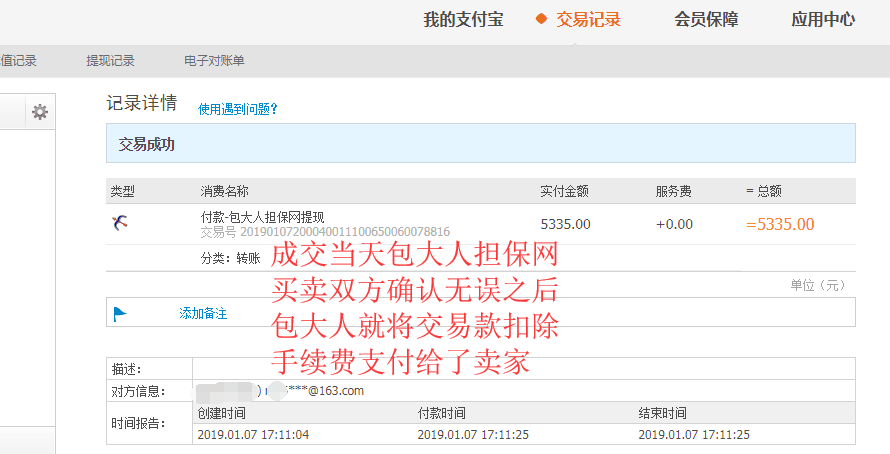Select the 提现记录 sub-menu item
The width and height of the screenshot is (890, 454).
110,61
